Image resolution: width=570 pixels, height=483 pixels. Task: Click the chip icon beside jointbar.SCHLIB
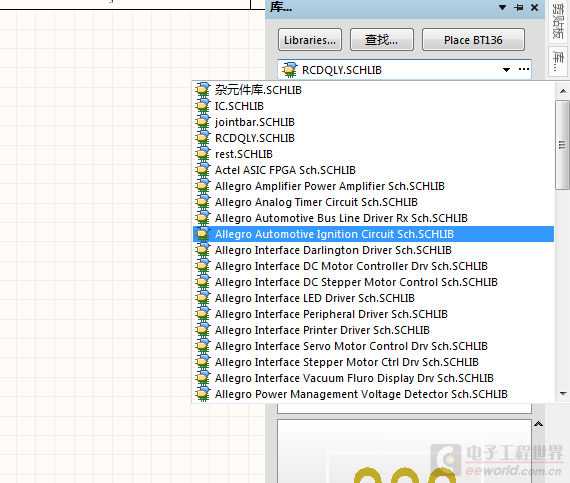(x=202, y=122)
